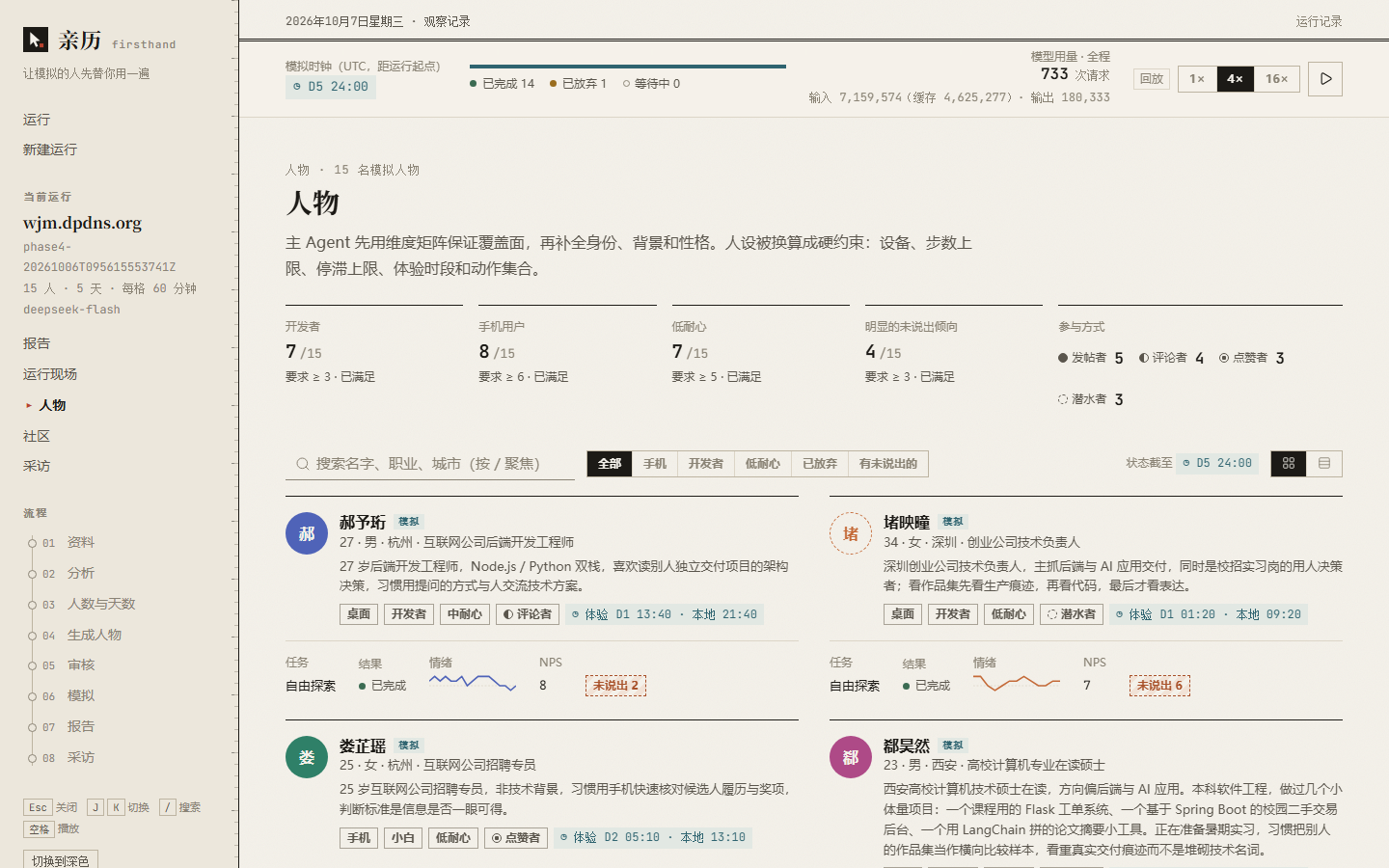Screen dimensions: 1389x868
Task: Click the 未说出 6 badge on 堵映曈's card
Action: (x=1159, y=686)
